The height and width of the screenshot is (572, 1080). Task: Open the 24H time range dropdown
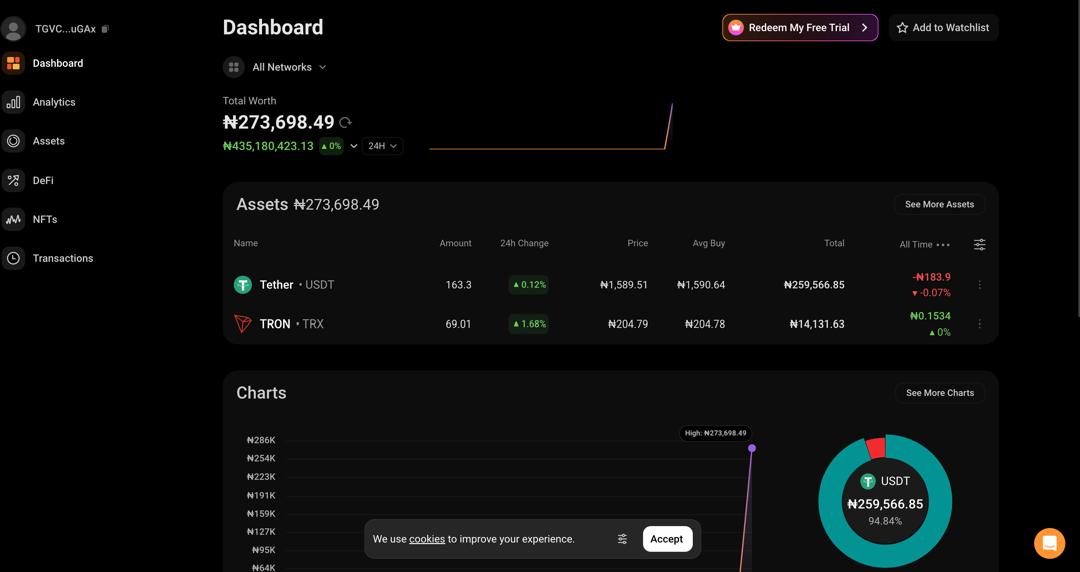pos(382,146)
